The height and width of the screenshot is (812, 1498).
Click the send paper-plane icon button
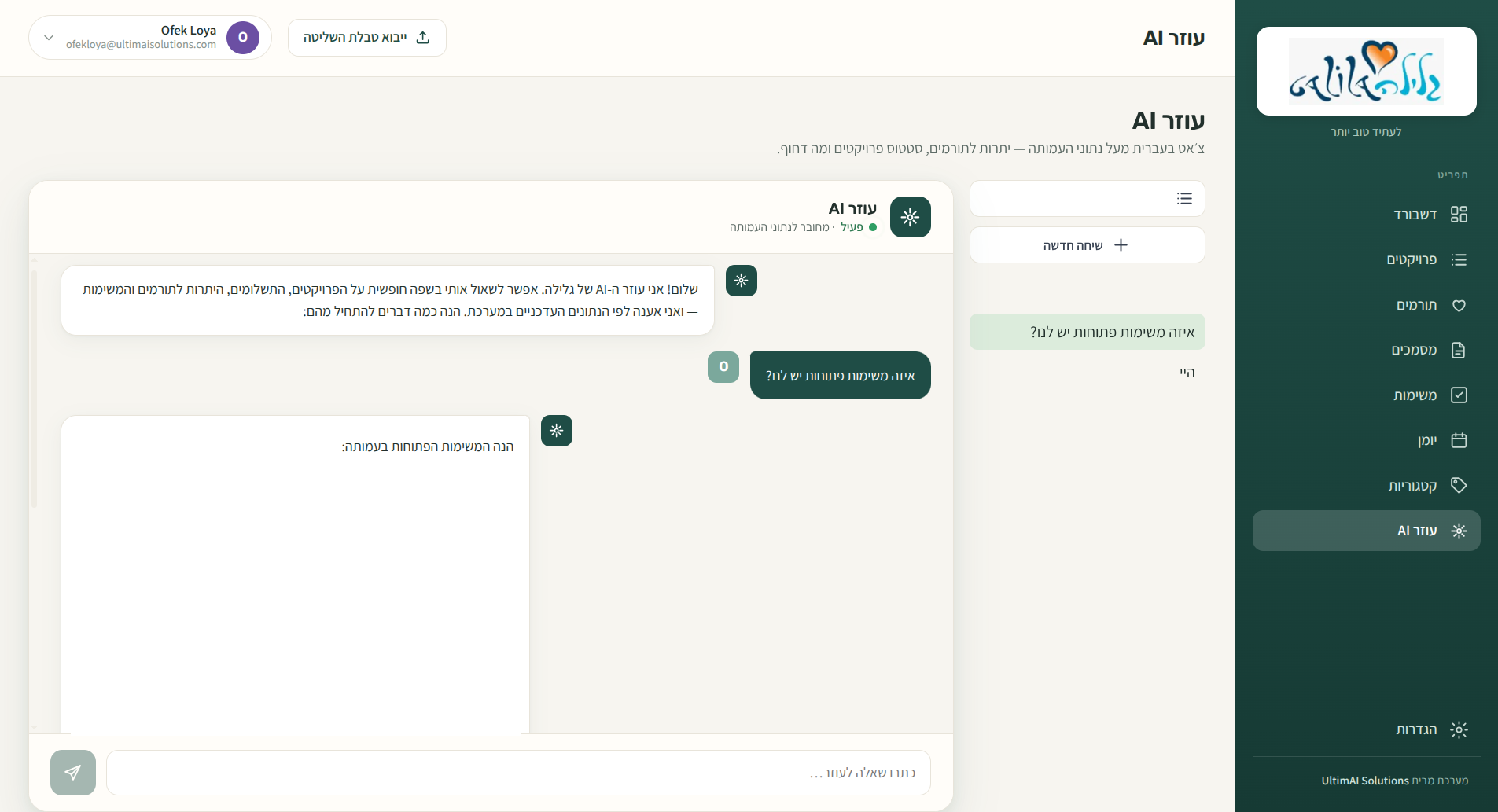point(73,773)
